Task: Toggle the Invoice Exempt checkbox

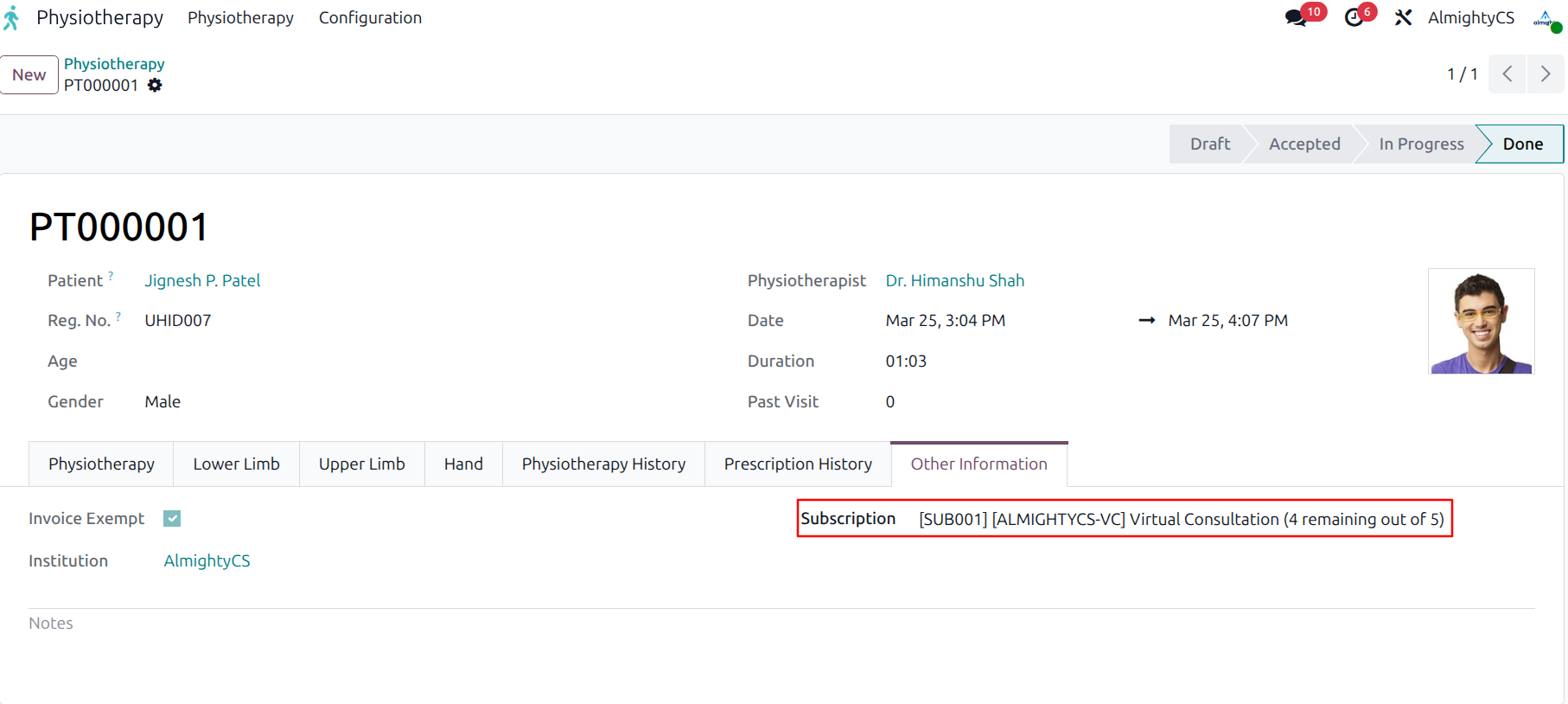Action: click(173, 518)
